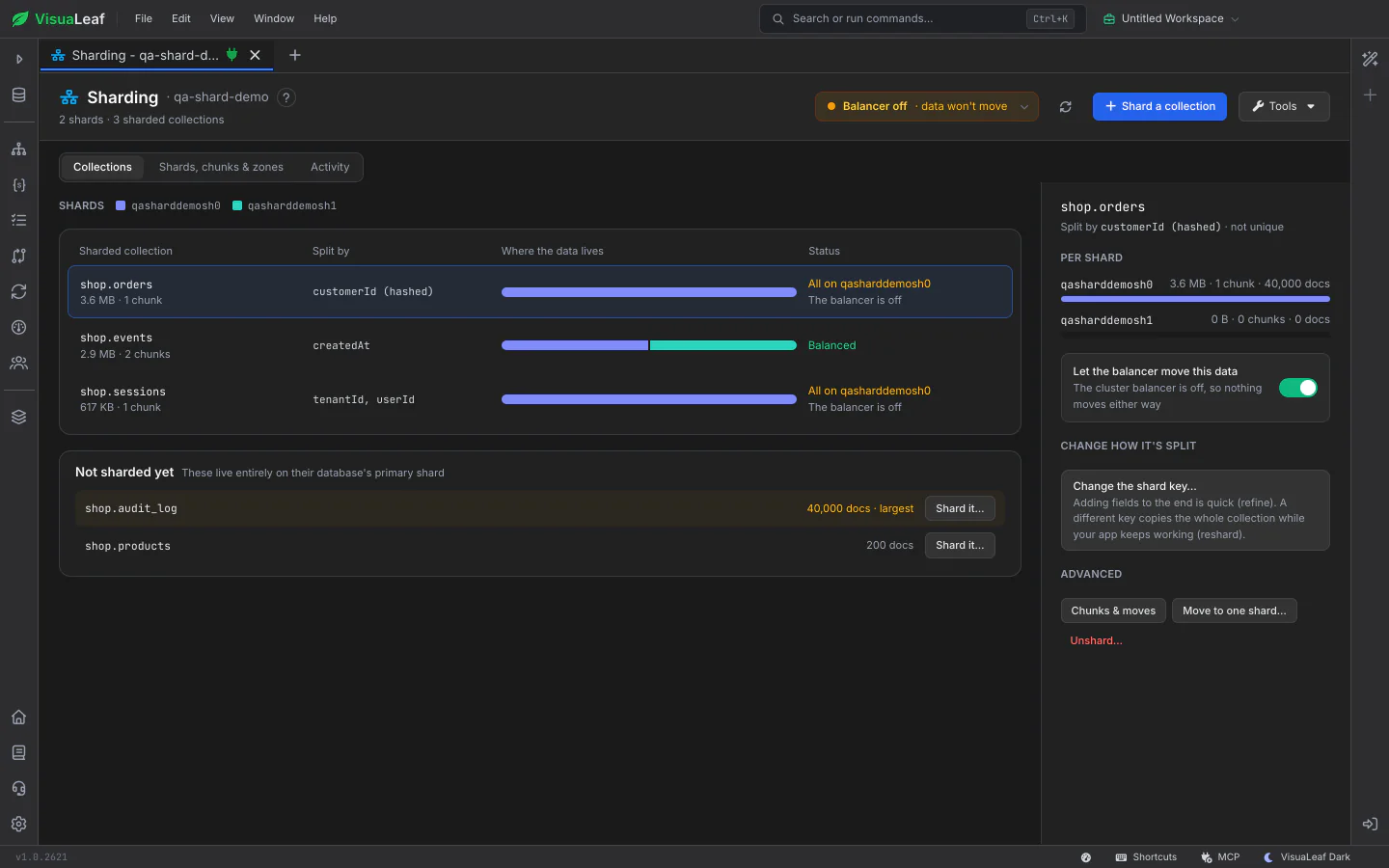
Task: Click the gauge icon in status bar
Action: tap(1086, 857)
